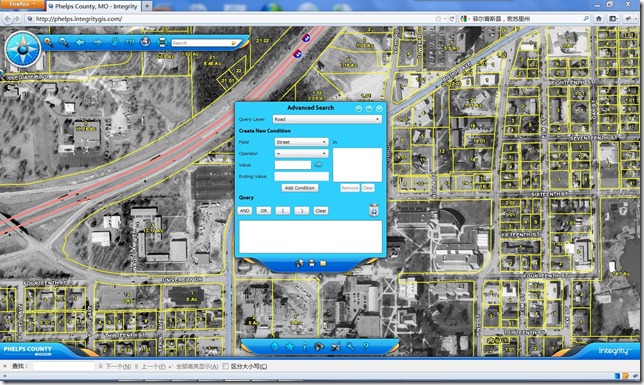This screenshot has height=385, width=644.
Task: Click the open query folder icon
Action: pyautogui.click(x=323, y=263)
